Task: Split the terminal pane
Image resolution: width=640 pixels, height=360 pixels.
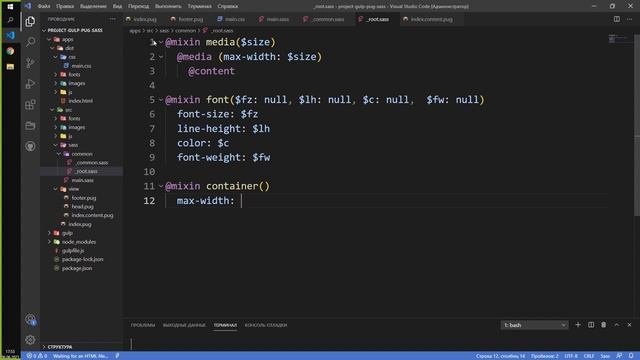Action: [x=591, y=325]
